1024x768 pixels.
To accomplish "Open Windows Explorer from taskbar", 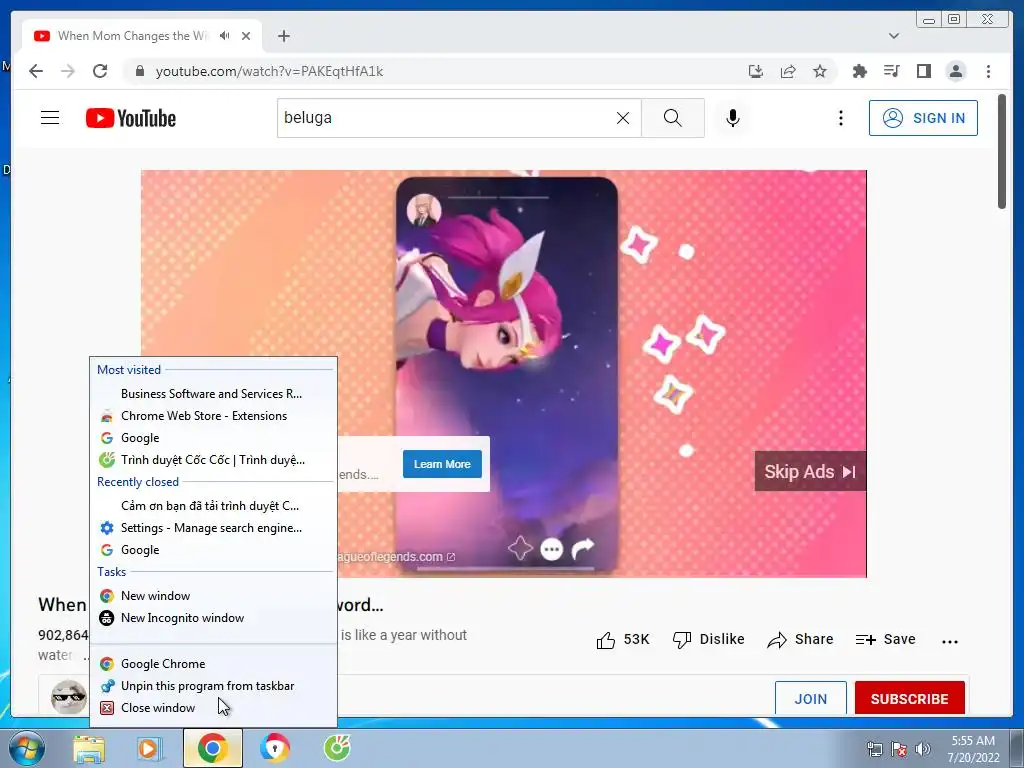I will click(x=89, y=748).
